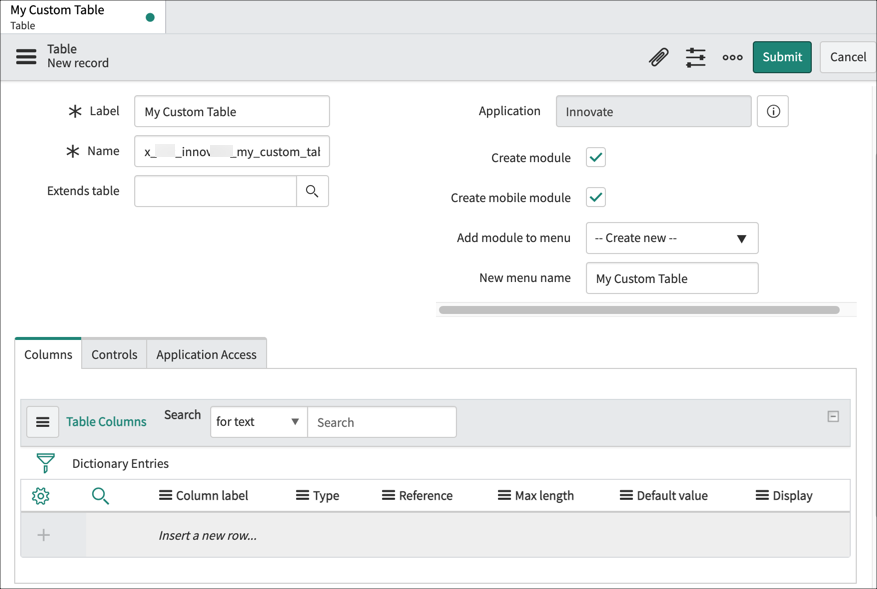This screenshot has width=877, height=589.
Task: Open the form context menu hamburger icon
Action: 26,56
